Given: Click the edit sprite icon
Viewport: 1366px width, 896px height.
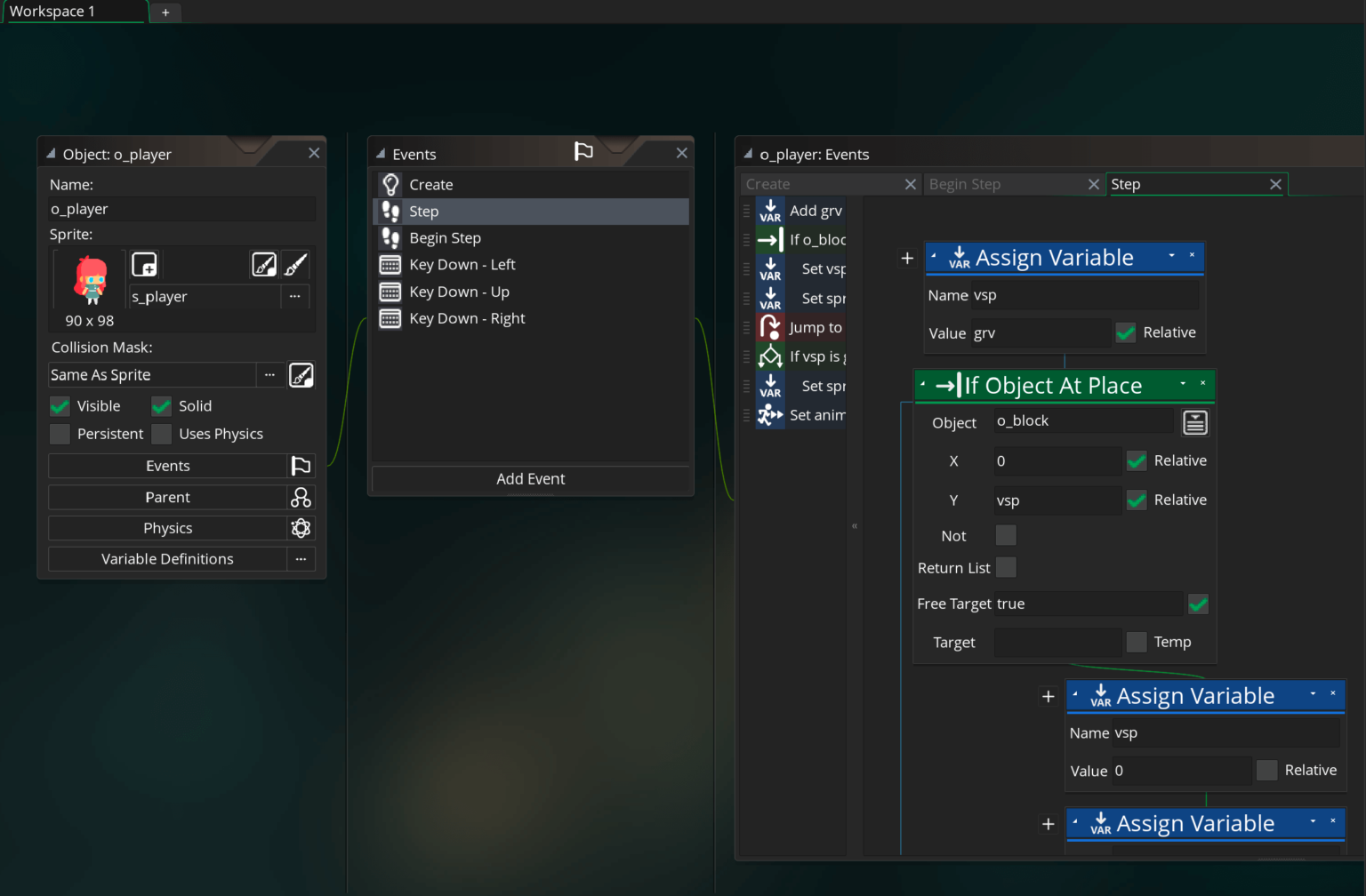Looking at the screenshot, I should [264, 265].
